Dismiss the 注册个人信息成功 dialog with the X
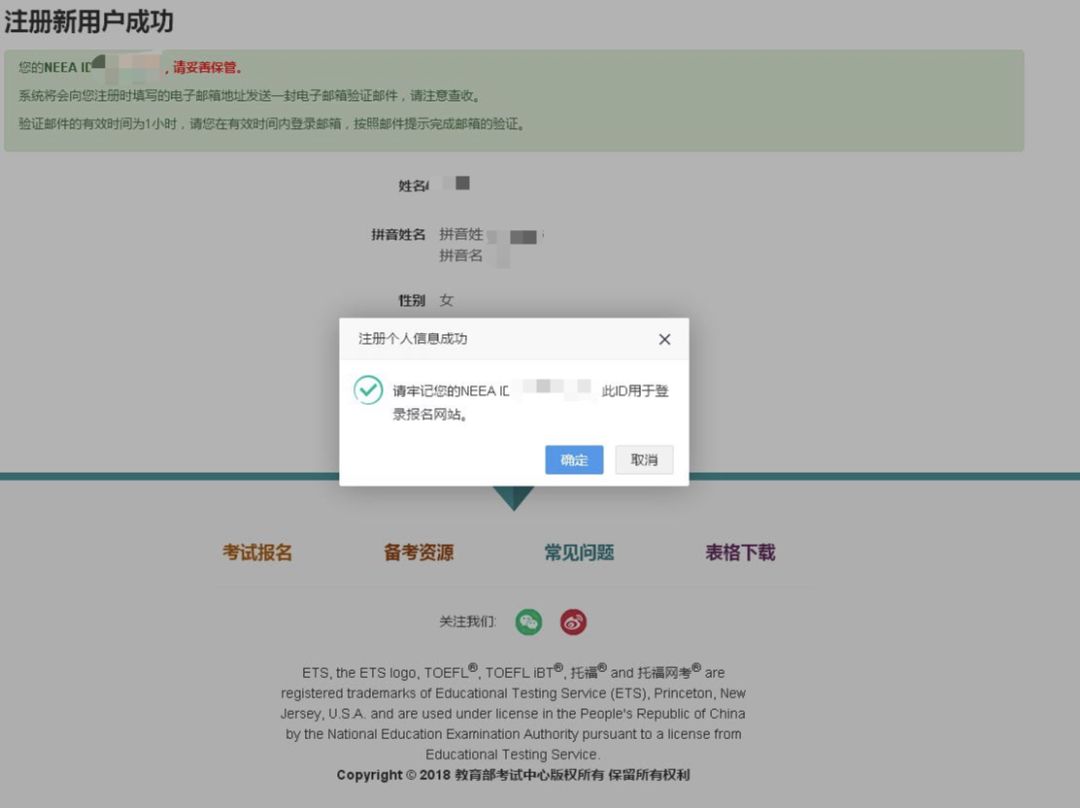The image size is (1080, 808). point(664,339)
